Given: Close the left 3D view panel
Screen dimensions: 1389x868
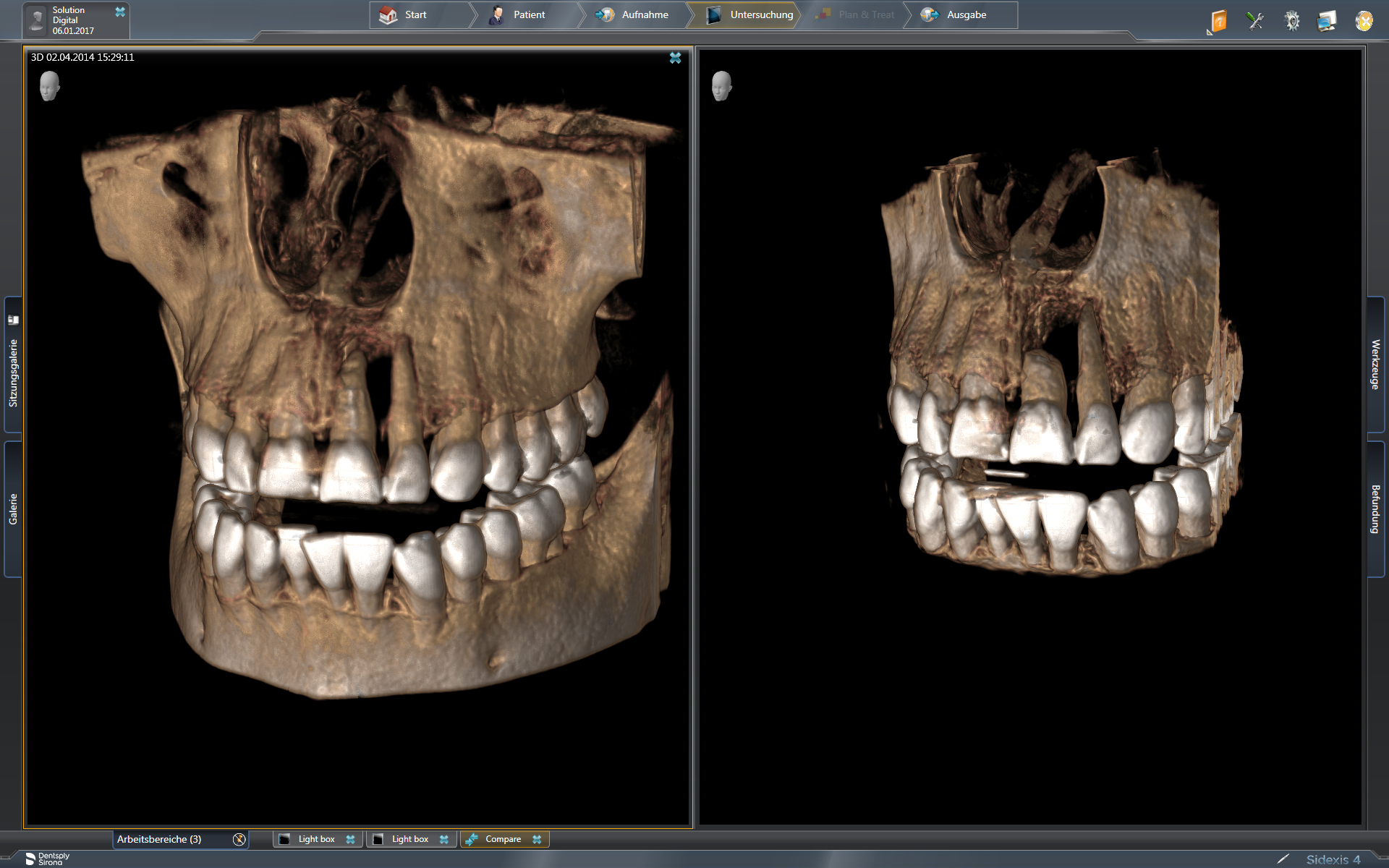Looking at the screenshot, I should (x=675, y=58).
